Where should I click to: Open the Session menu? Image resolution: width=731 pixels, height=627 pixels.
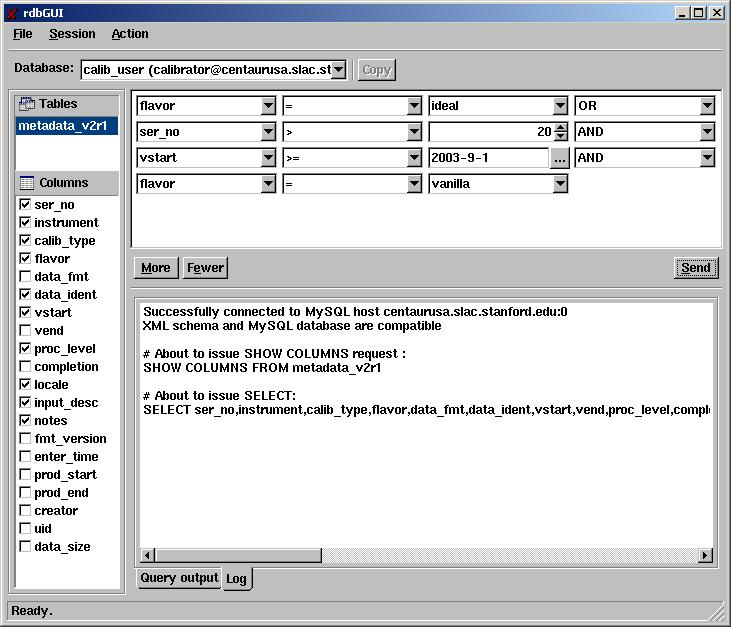(72, 34)
